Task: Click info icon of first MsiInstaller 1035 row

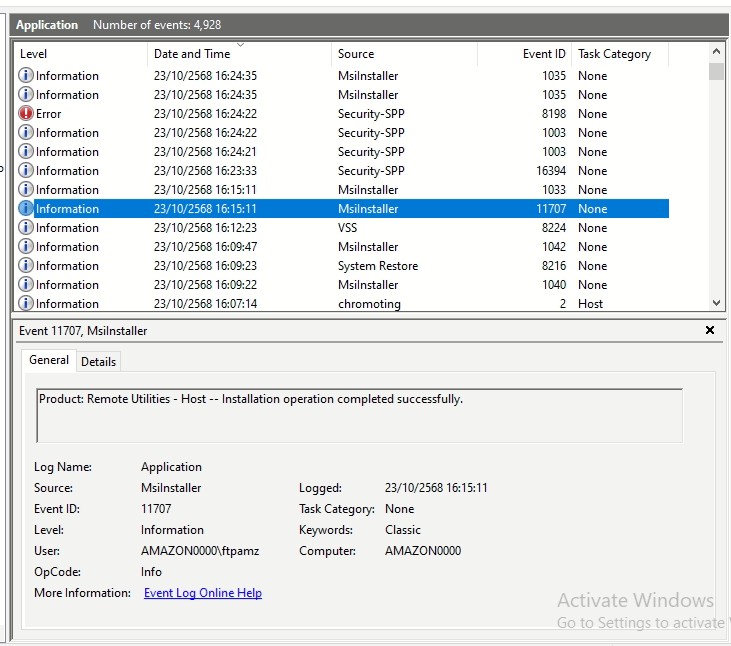Action: (26, 75)
